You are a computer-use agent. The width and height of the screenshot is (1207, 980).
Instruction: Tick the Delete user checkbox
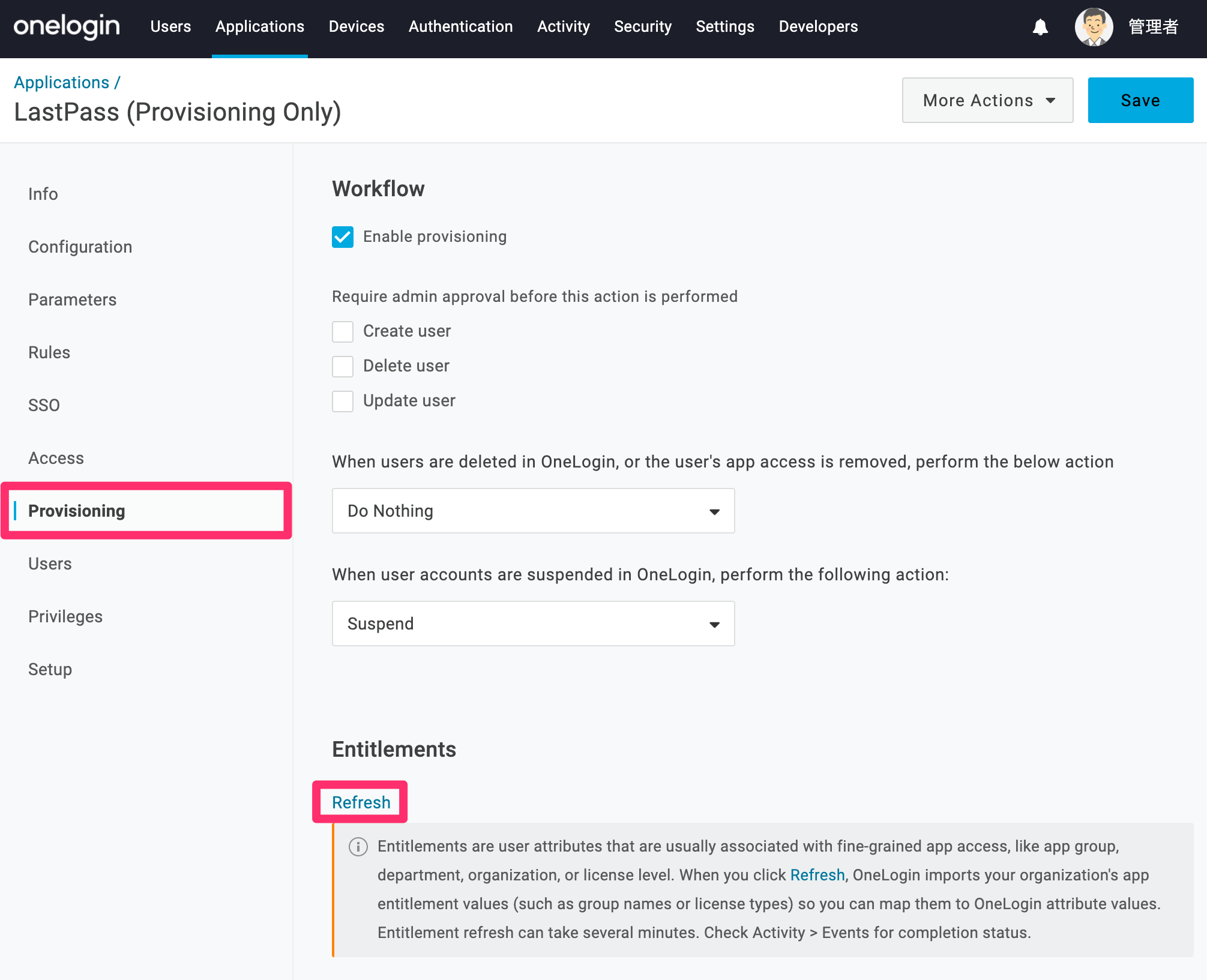tap(343, 366)
